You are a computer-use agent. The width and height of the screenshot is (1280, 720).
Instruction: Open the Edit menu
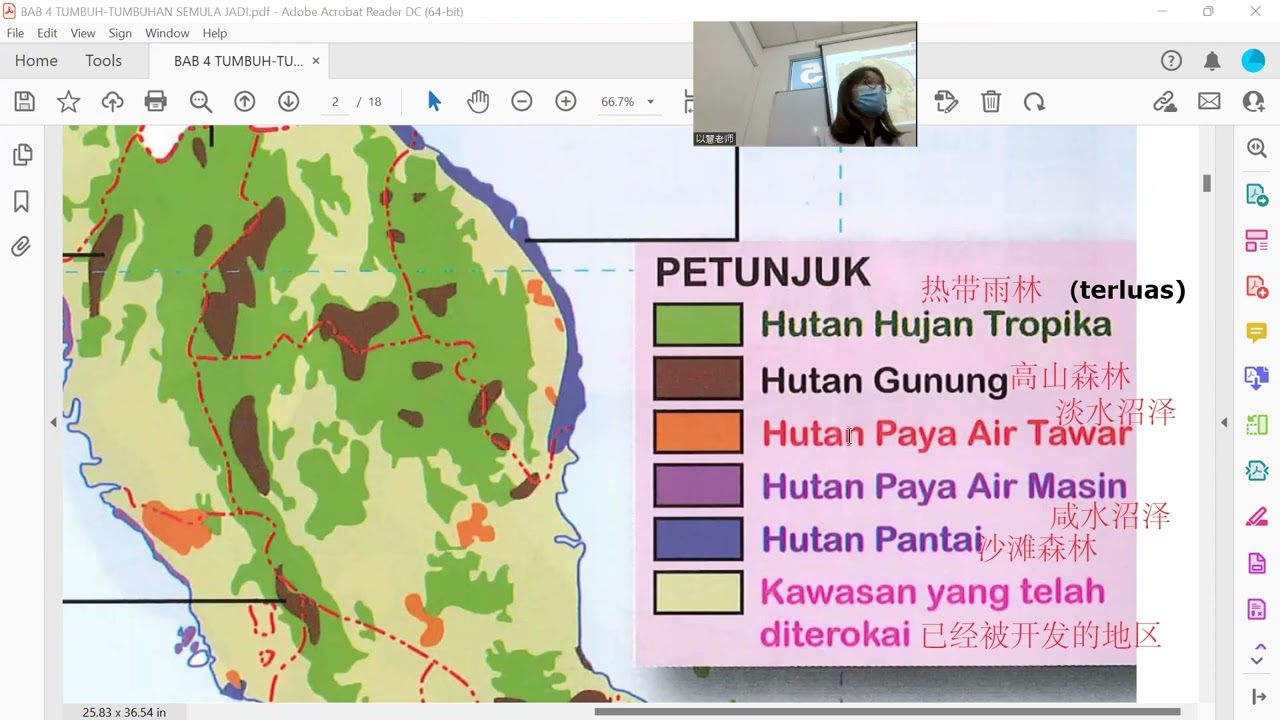point(47,33)
